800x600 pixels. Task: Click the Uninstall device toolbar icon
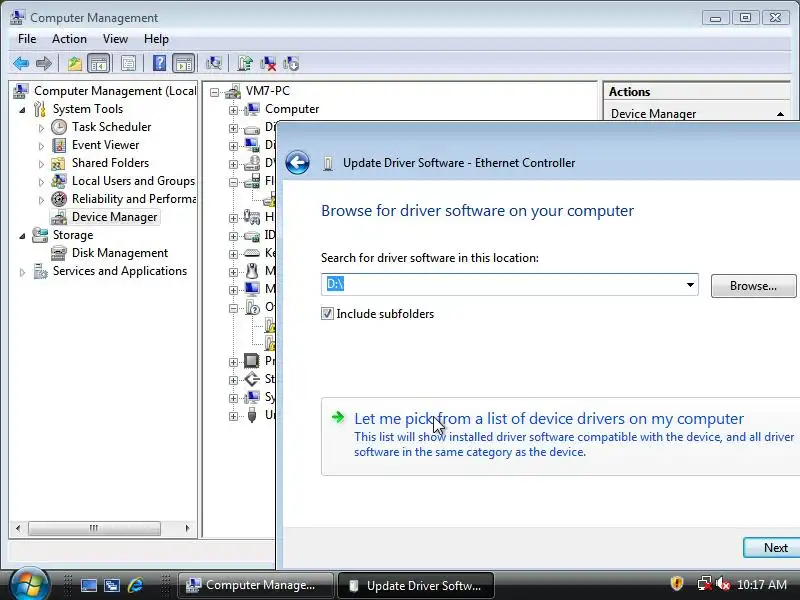[268, 64]
